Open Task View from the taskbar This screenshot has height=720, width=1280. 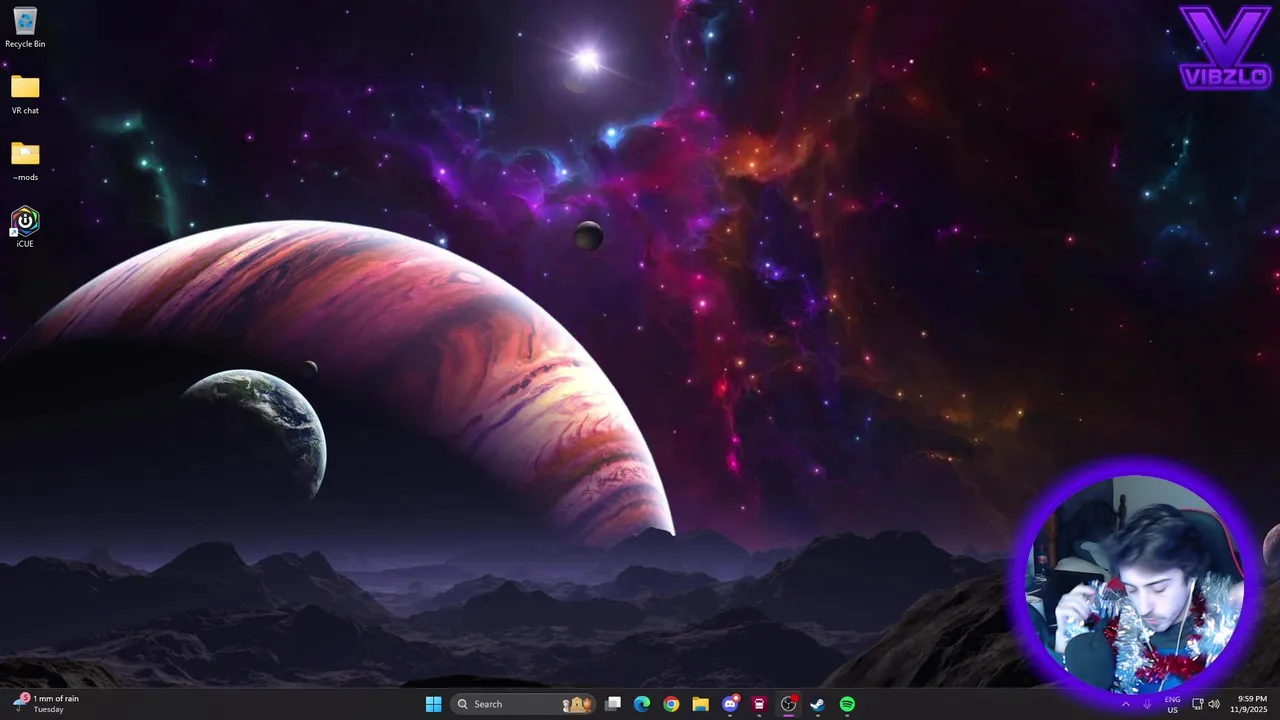(x=613, y=704)
